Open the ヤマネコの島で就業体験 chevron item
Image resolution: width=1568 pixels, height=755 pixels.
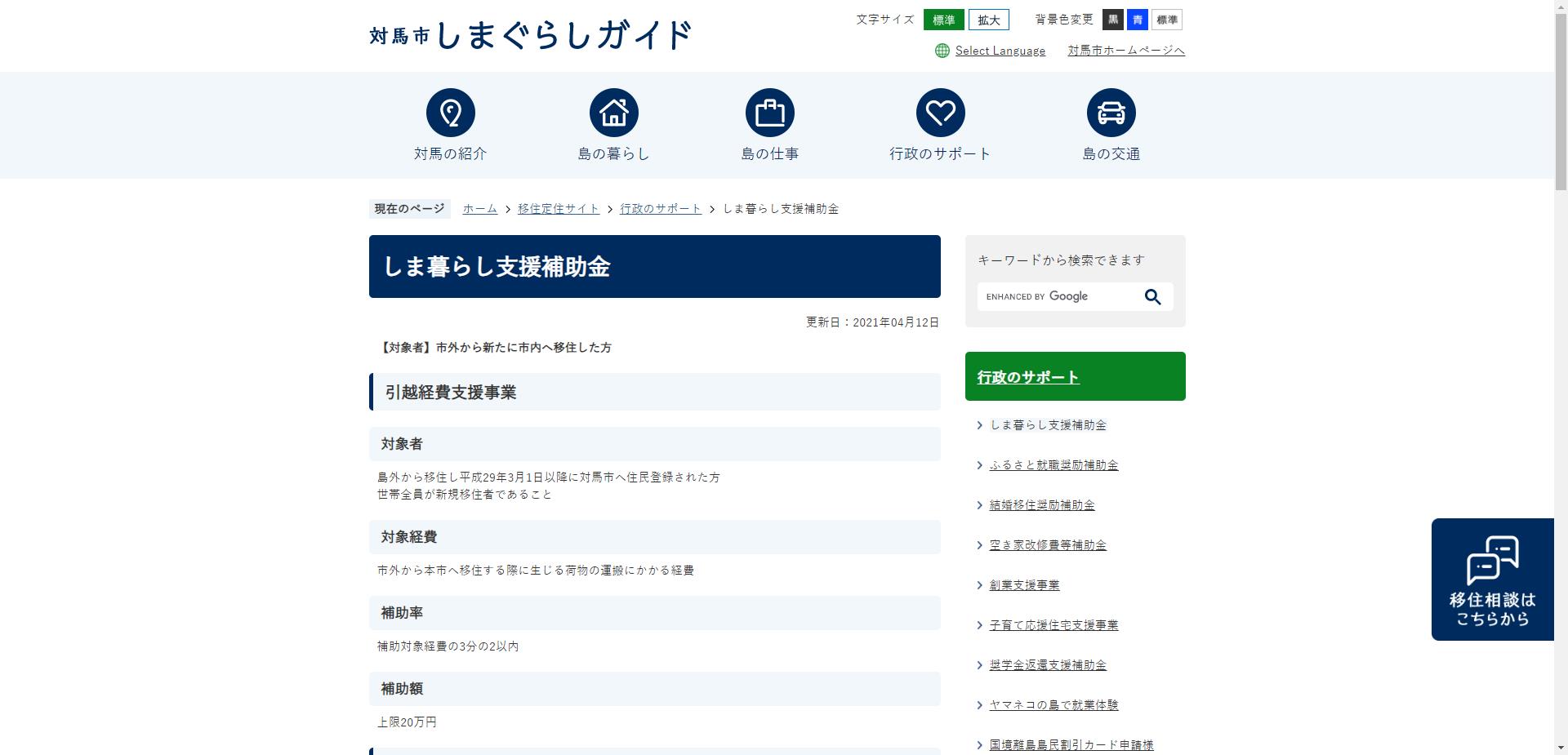(1054, 704)
